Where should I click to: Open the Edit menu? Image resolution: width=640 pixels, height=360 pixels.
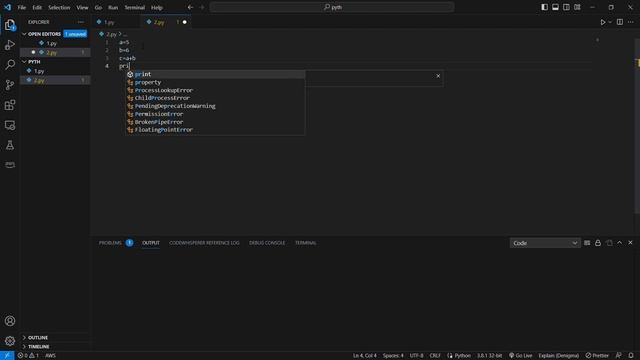37,7
